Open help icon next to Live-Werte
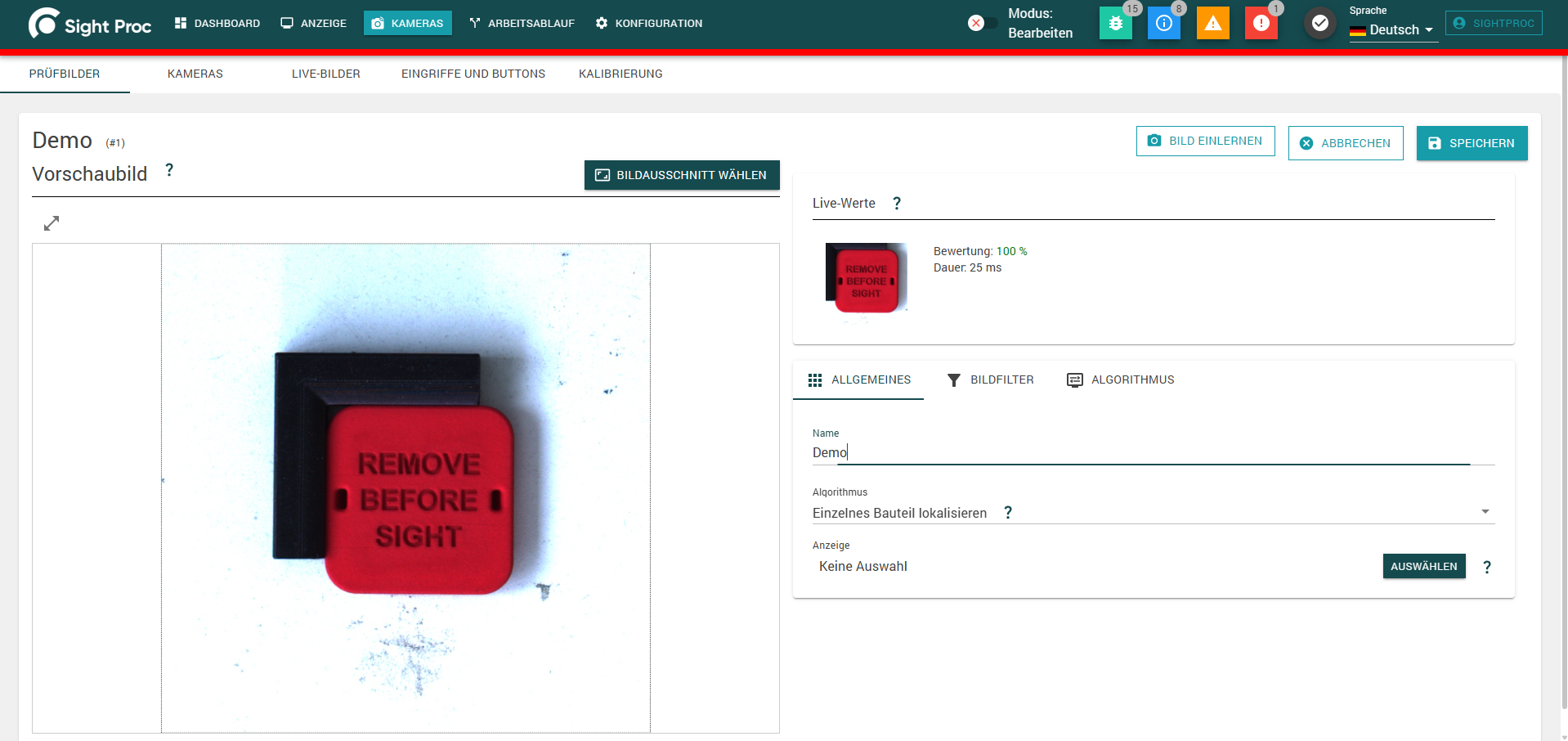The image size is (1568, 741). click(x=897, y=203)
